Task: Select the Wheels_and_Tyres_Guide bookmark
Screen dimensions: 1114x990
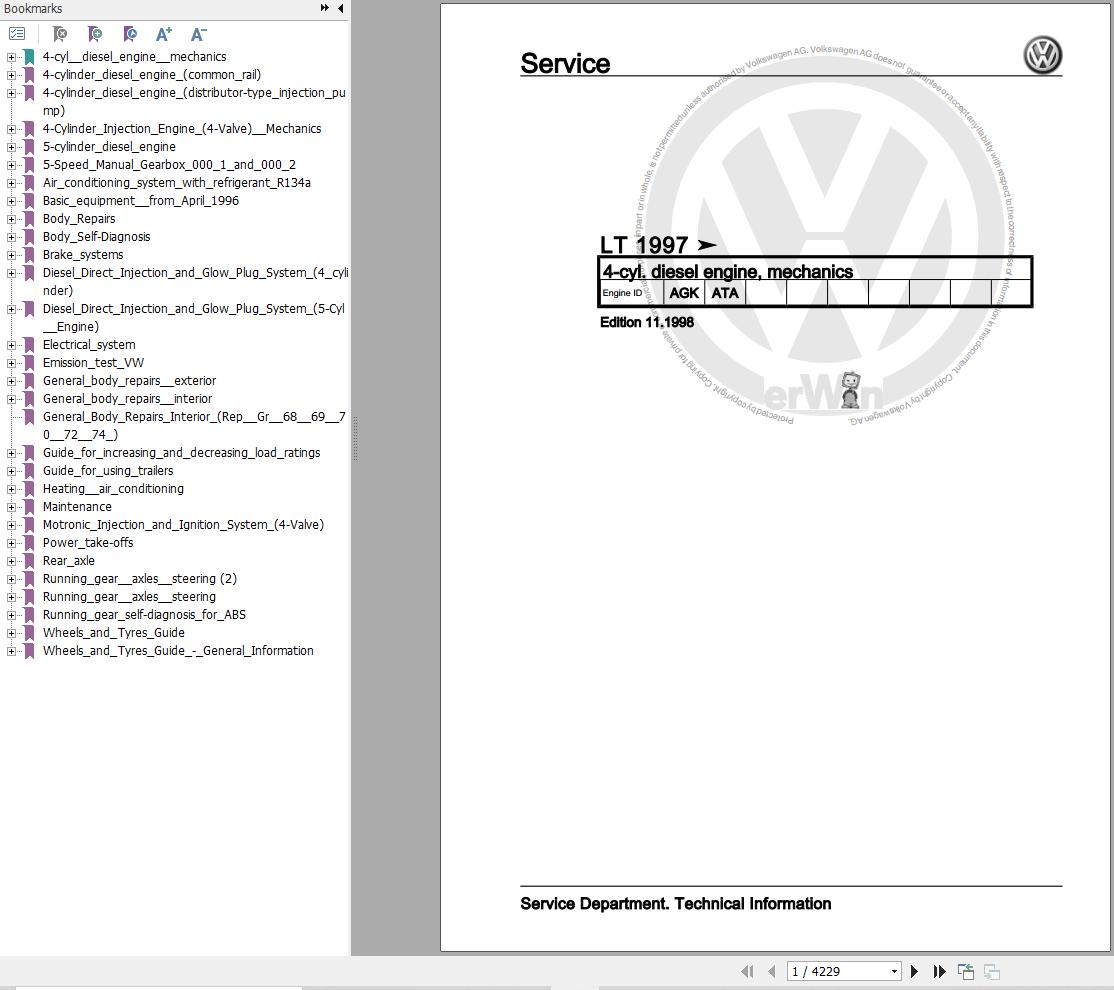Action: pyautogui.click(x=114, y=633)
